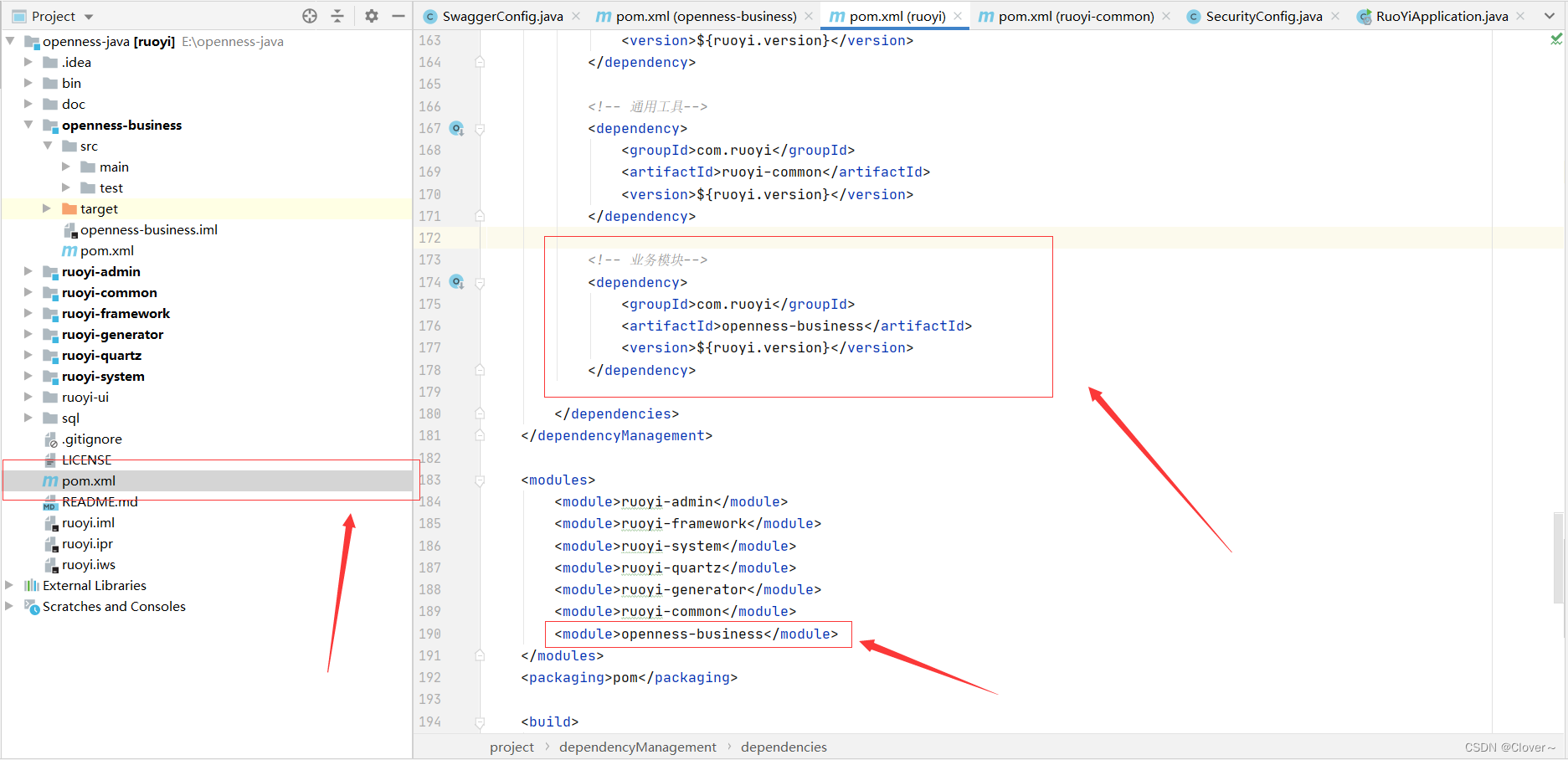Click line number 172 in gutter
The height and width of the screenshot is (760, 1568).
429,238
